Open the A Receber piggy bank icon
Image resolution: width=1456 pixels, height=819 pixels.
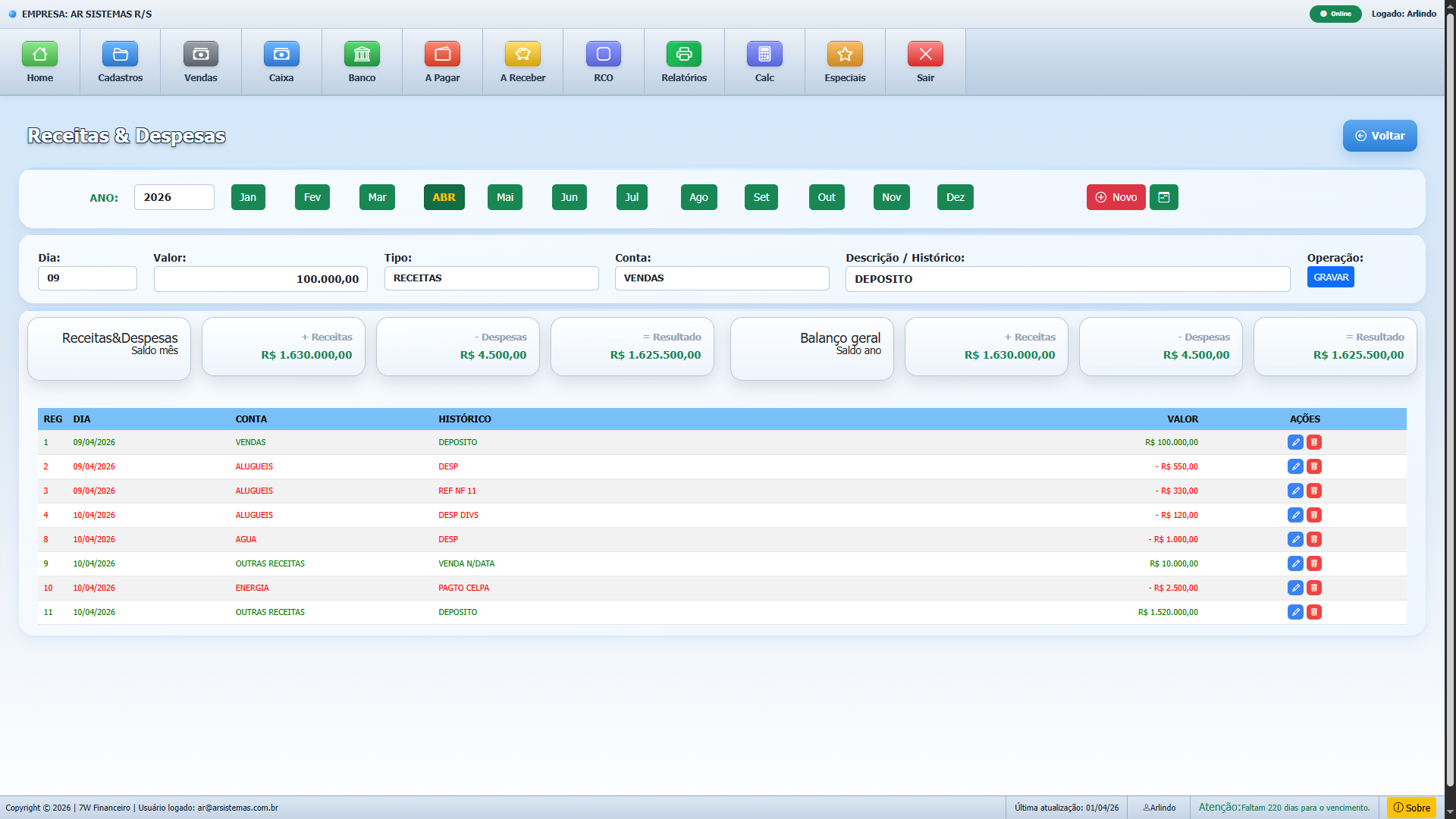click(522, 54)
